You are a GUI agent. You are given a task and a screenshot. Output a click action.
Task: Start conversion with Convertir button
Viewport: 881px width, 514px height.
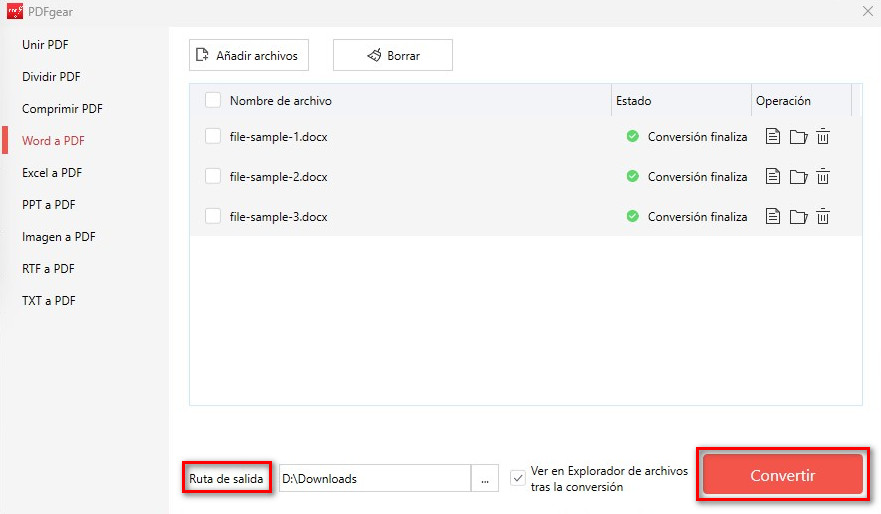783,475
